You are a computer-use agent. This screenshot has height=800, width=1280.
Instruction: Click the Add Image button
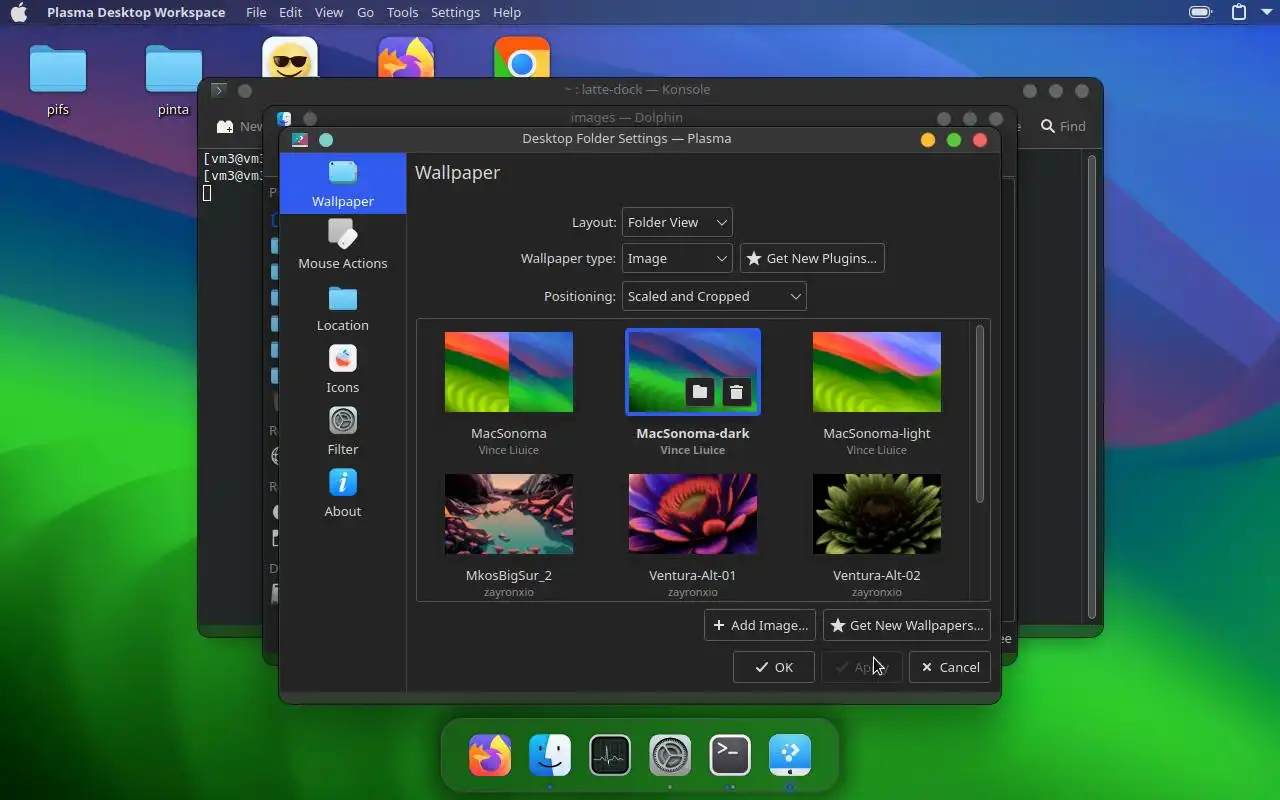click(760, 625)
